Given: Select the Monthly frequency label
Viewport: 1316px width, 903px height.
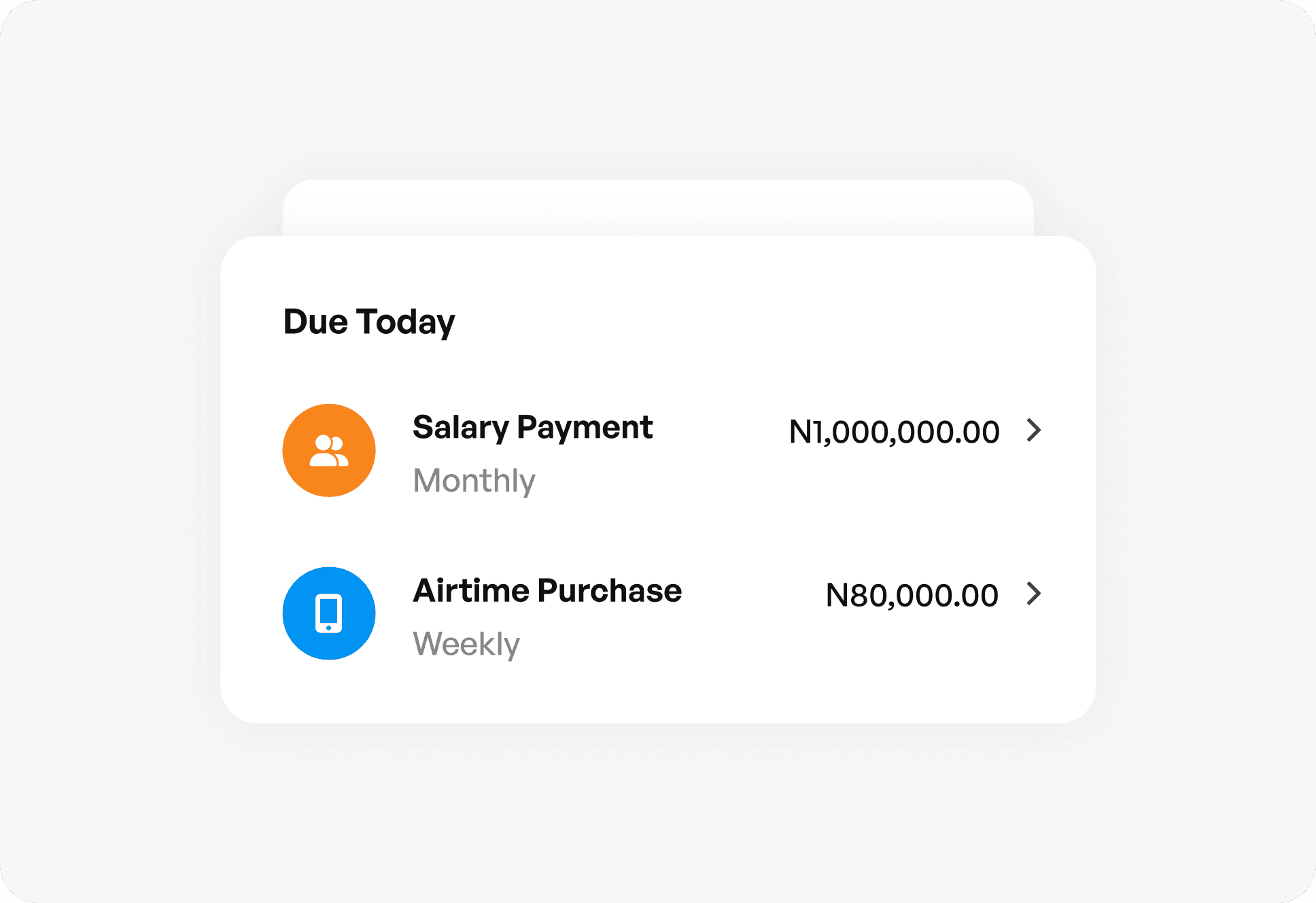Looking at the screenshot, I should click(x=474, y=481).
